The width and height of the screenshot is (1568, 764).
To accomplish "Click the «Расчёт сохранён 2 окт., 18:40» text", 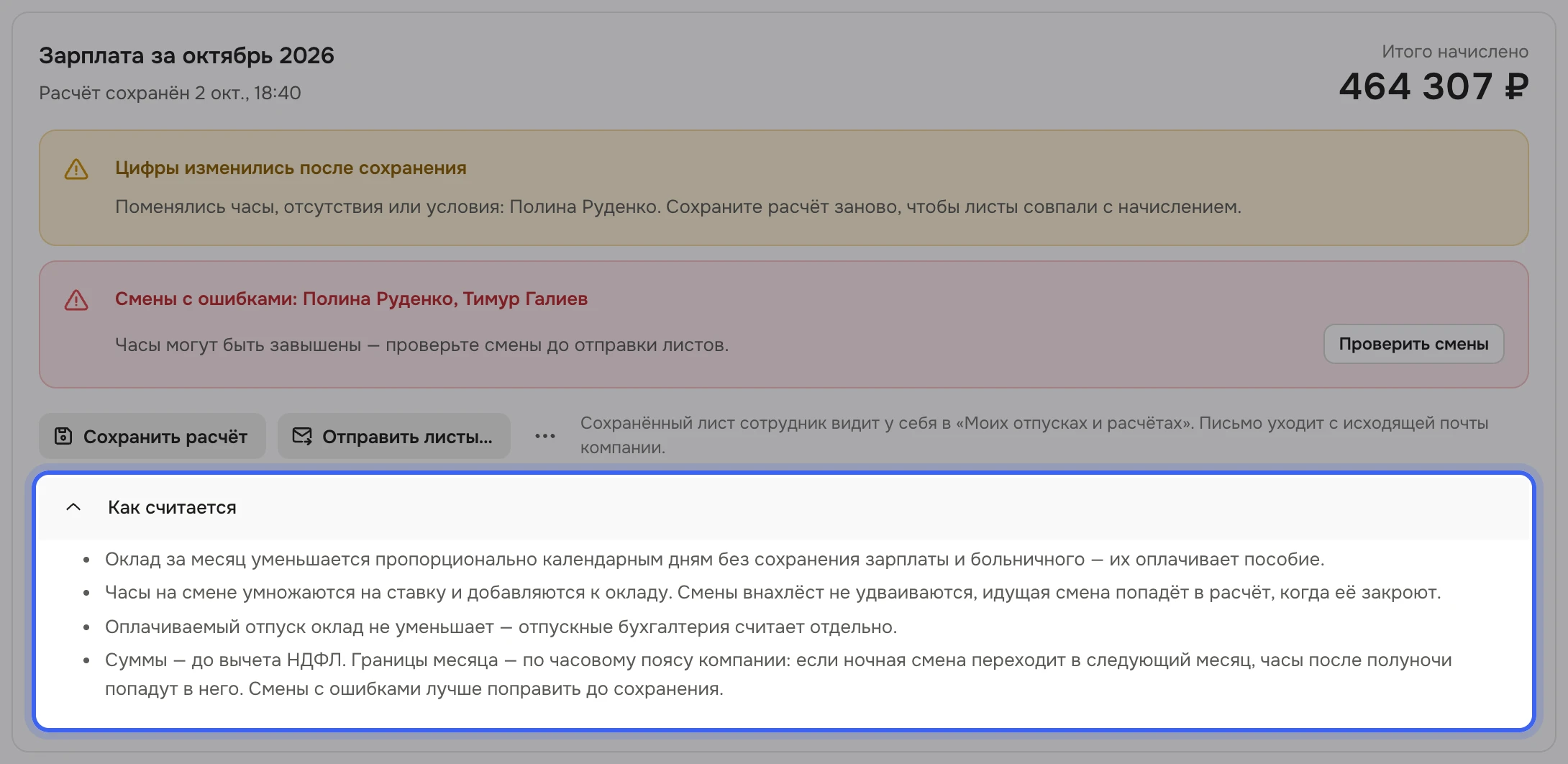I will point(170,93).
